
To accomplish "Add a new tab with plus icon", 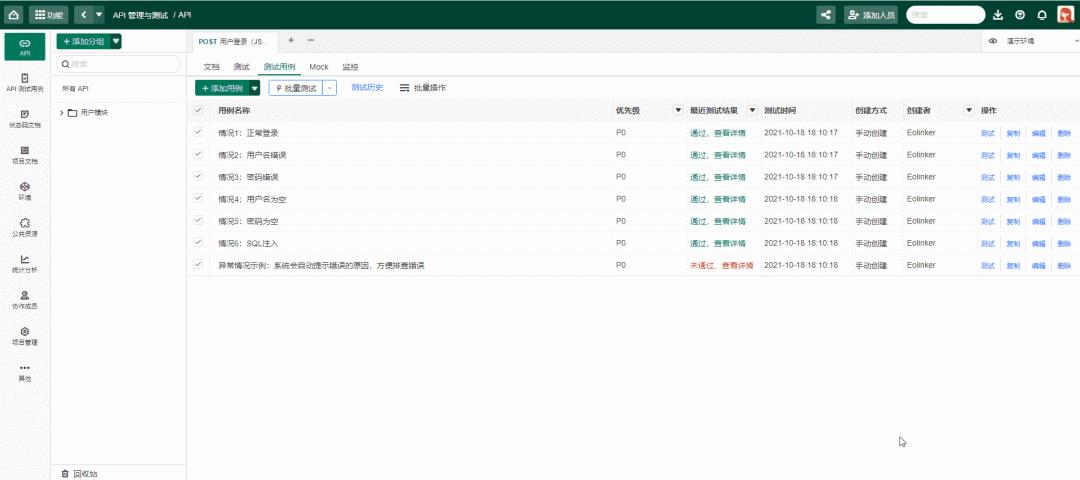I will pyautogui.click(x=291, y=41).
